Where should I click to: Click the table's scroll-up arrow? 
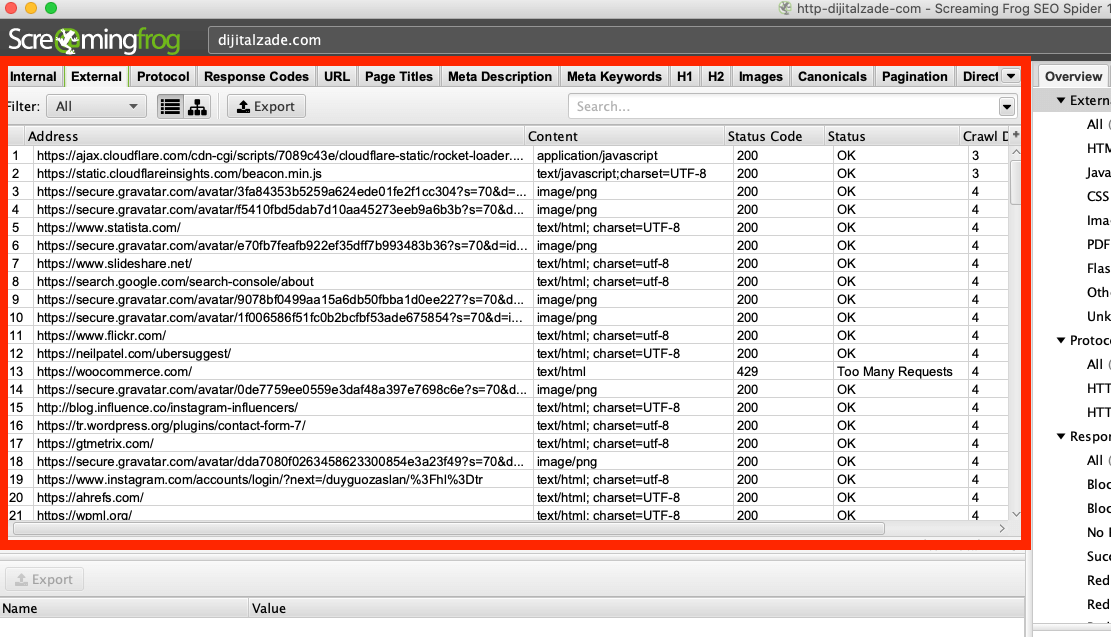(1016, 152)
